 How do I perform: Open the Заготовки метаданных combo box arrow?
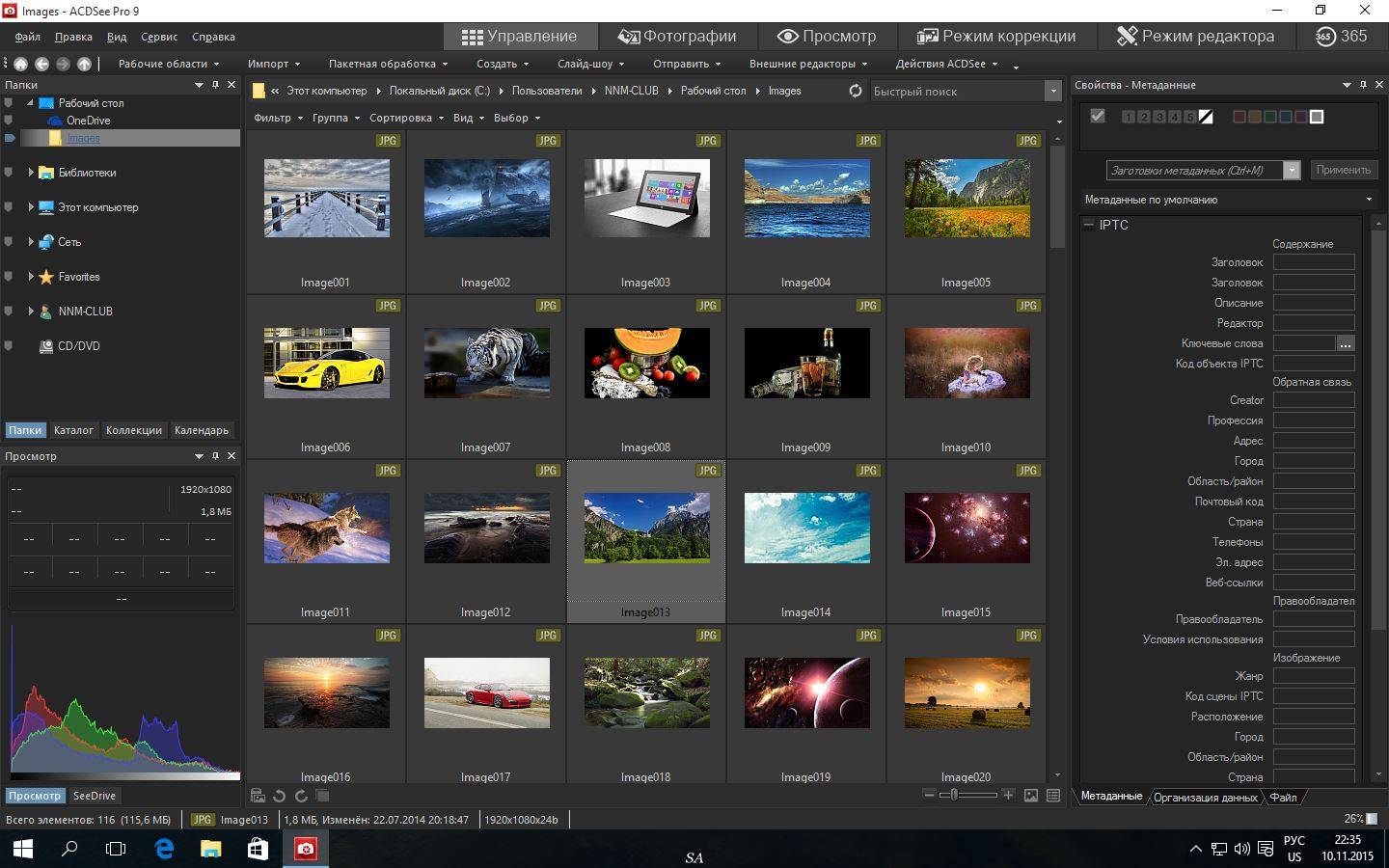pos(1292,171)
